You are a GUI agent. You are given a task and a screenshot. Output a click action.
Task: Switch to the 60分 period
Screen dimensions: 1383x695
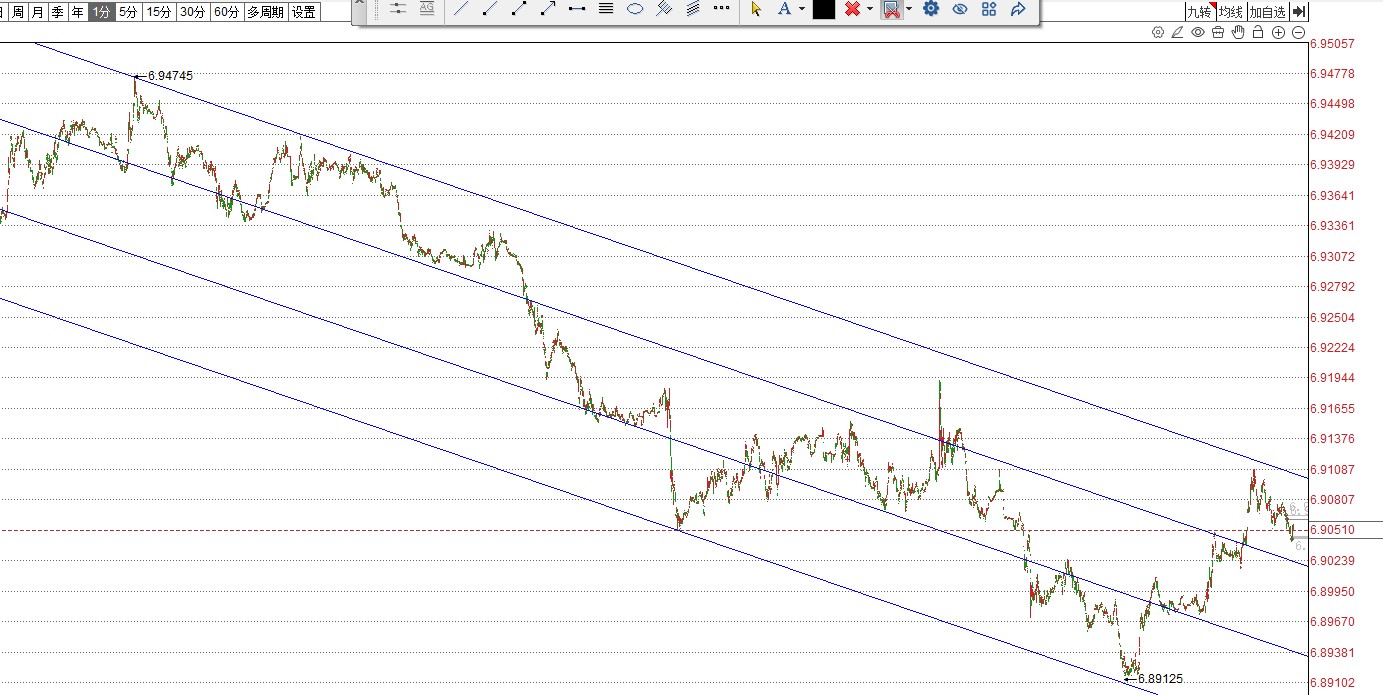pyautogui.click(x=227, y=12)
